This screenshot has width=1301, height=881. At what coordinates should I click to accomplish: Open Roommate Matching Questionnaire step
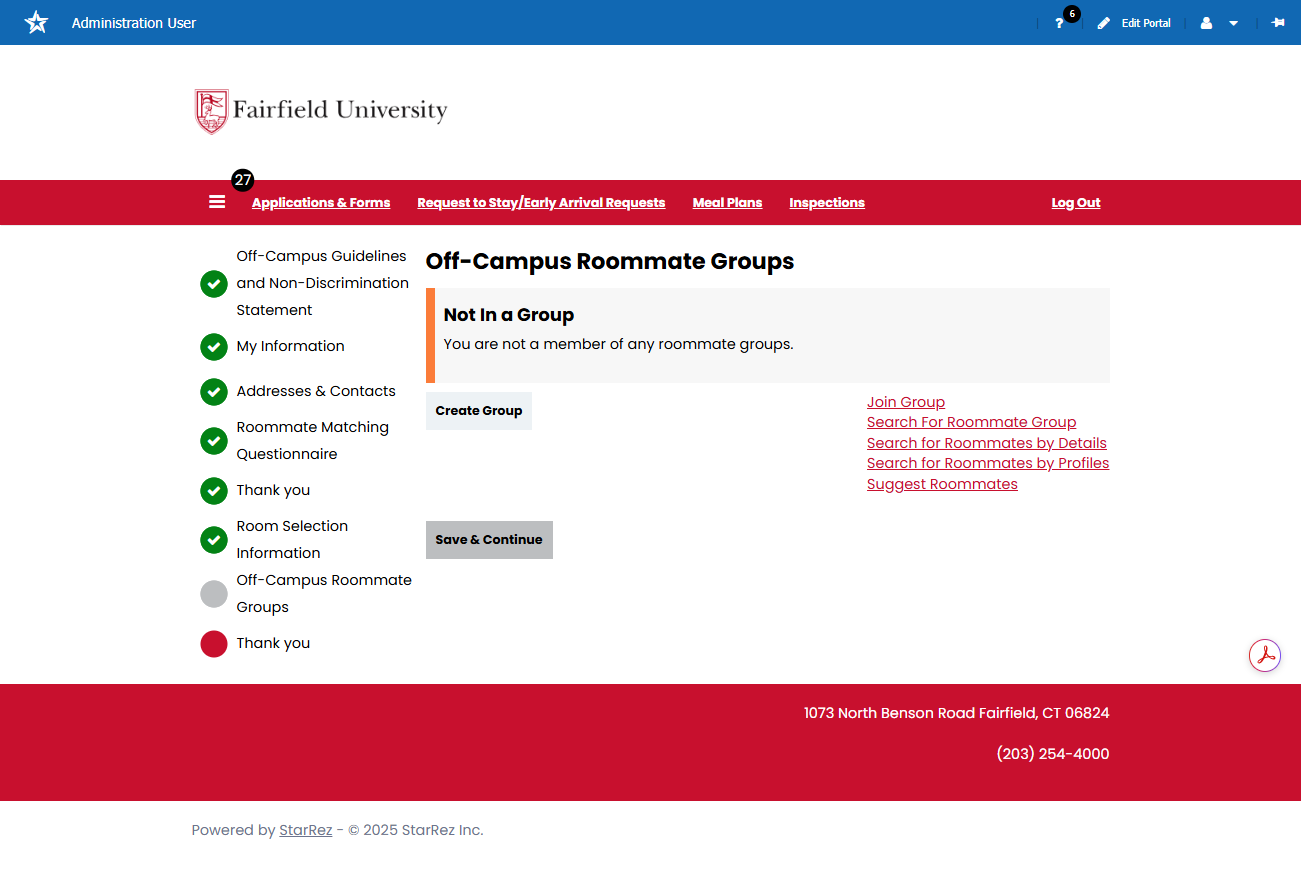coord(313,440)
